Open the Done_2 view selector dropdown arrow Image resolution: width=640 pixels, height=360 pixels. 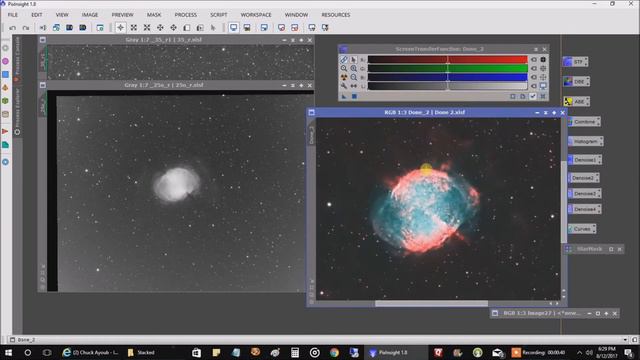click(x=625, y=340)
